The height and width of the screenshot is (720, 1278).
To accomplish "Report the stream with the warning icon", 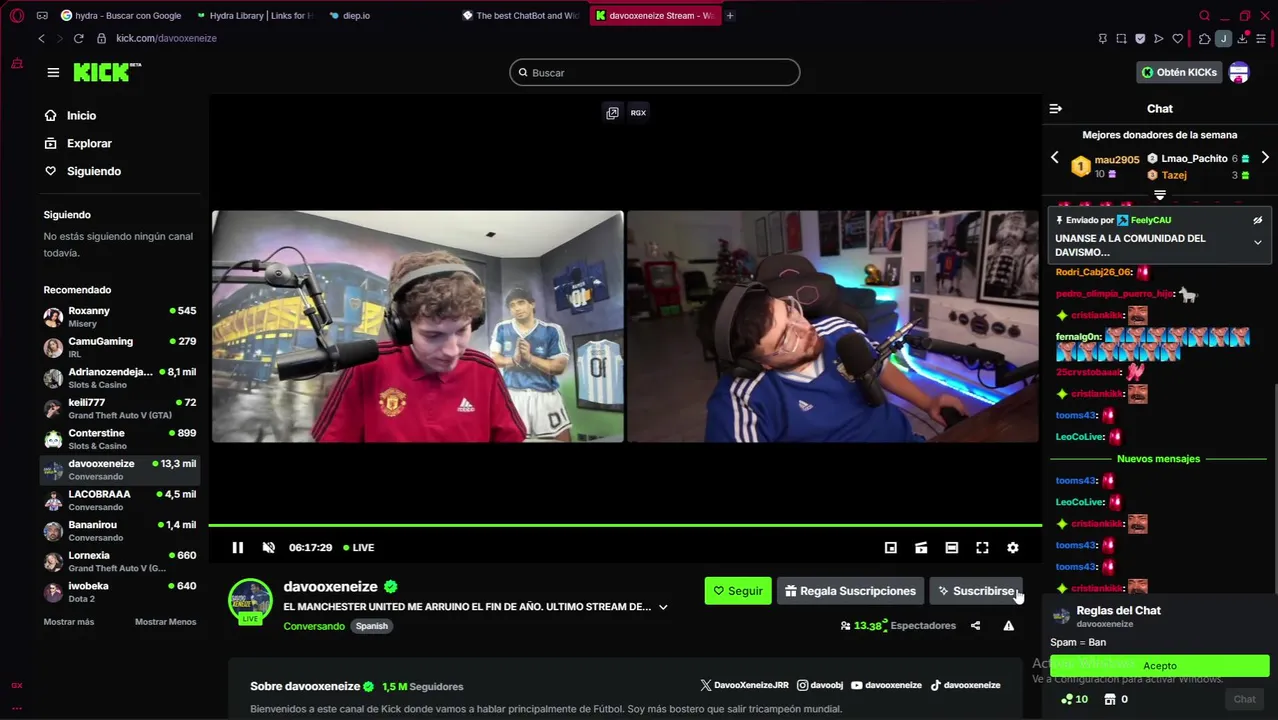I will pos(1008,626).
